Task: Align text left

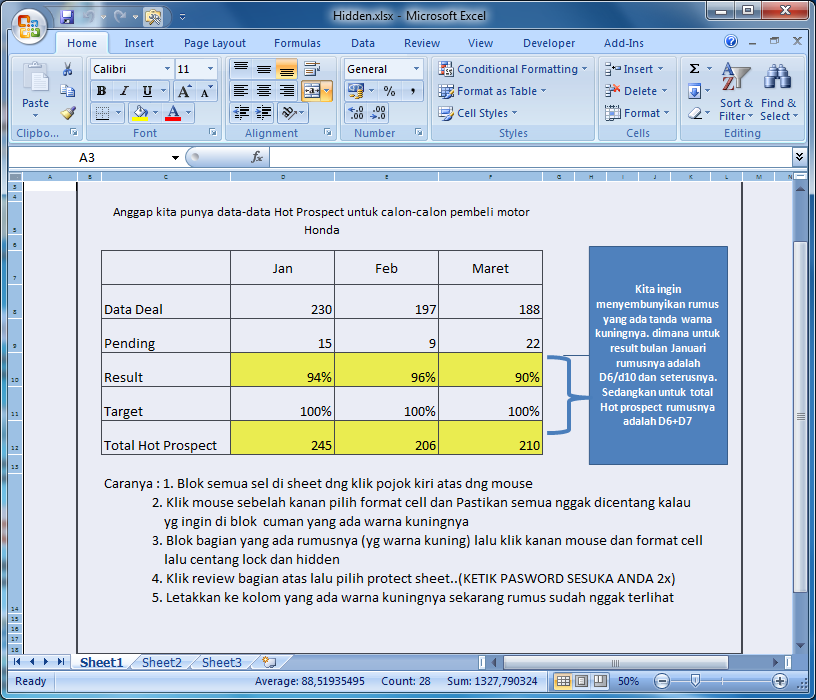Action: tap(240, 91)
